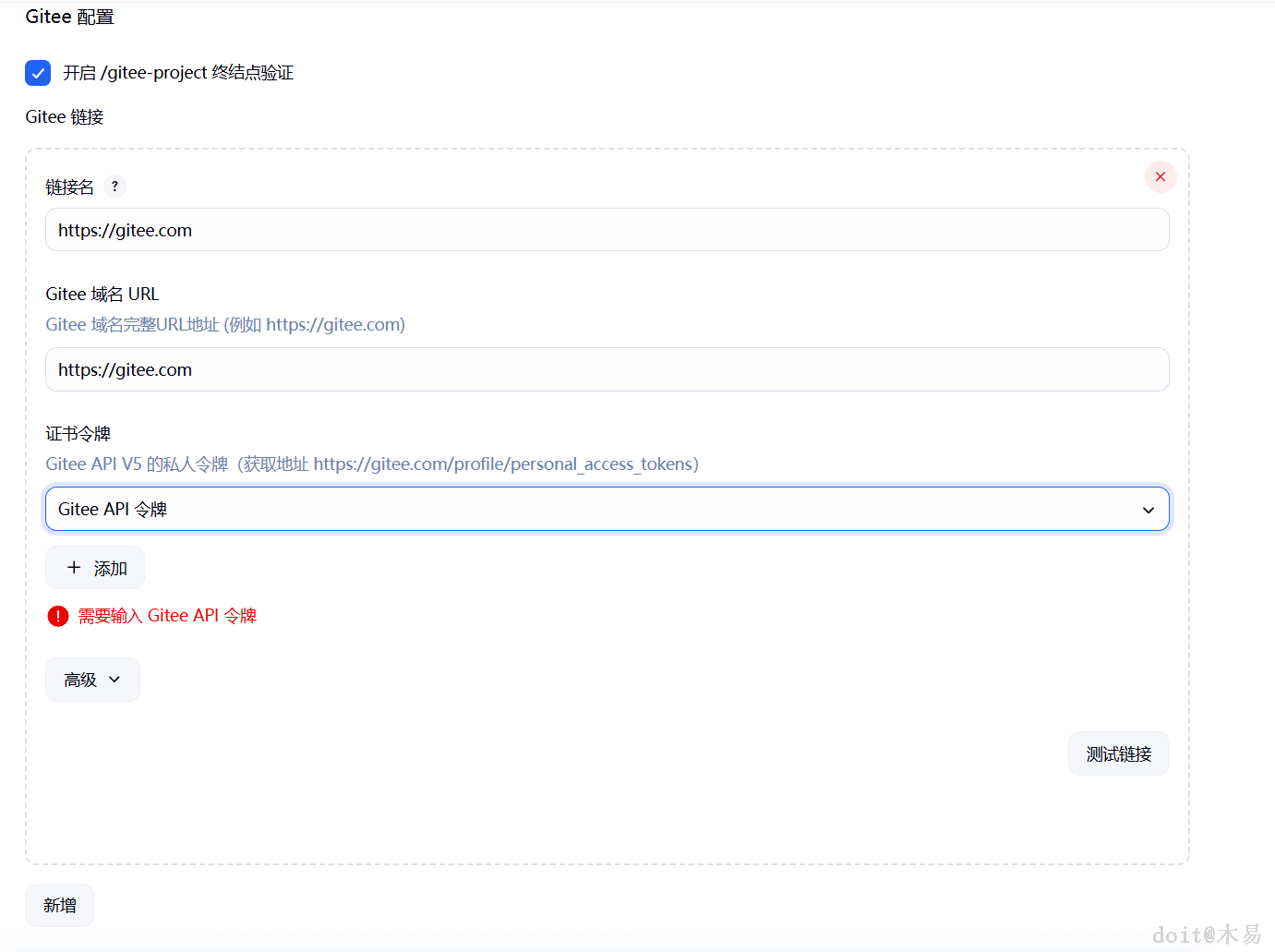1275x952 pixels.
Task: Click the 证书令牌 field label
Action: (78, 434)
